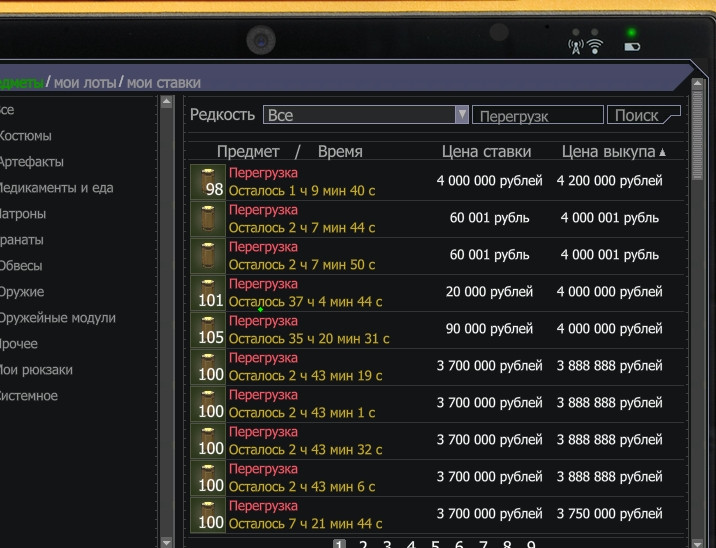Click the item icon for lot ending 2 ч 7 мин 44 с

pos(208,219)
